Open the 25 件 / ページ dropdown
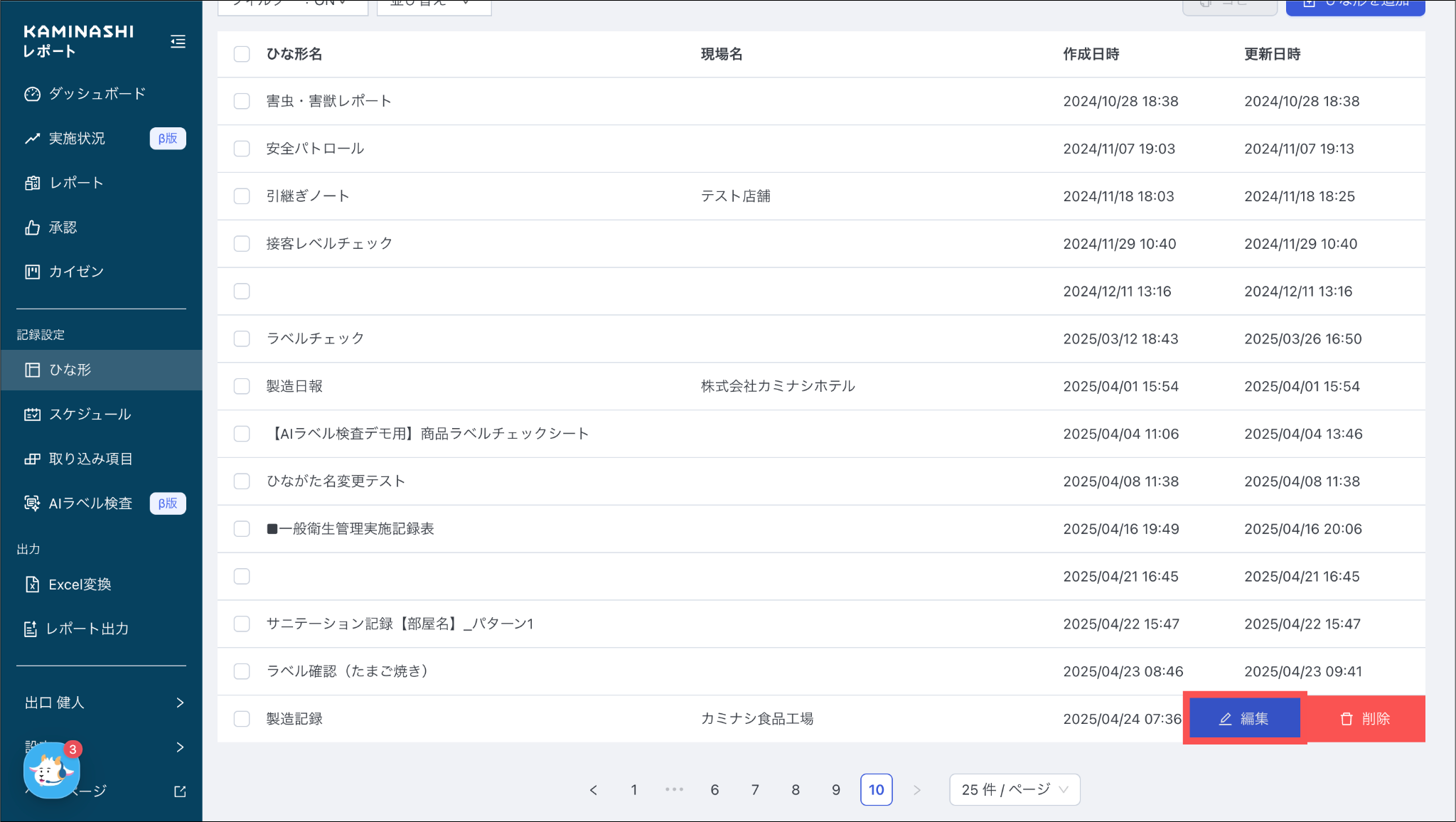Viewport: 1456px width, 822px height. click(1015, 790)
